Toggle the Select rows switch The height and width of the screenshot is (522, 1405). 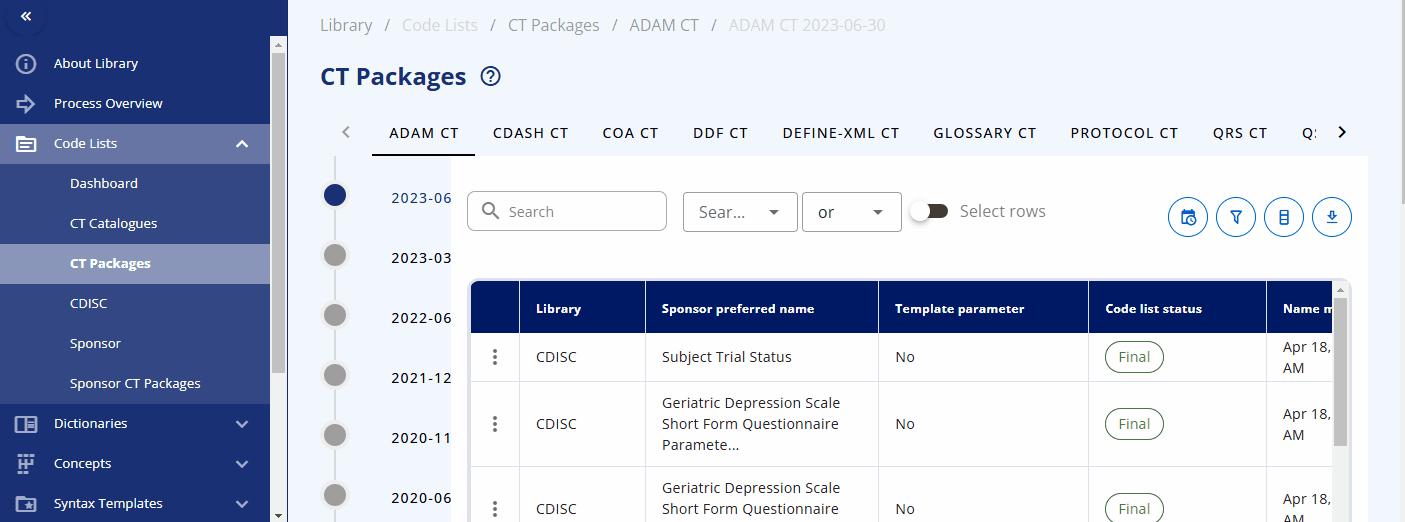tap(930, 211)
